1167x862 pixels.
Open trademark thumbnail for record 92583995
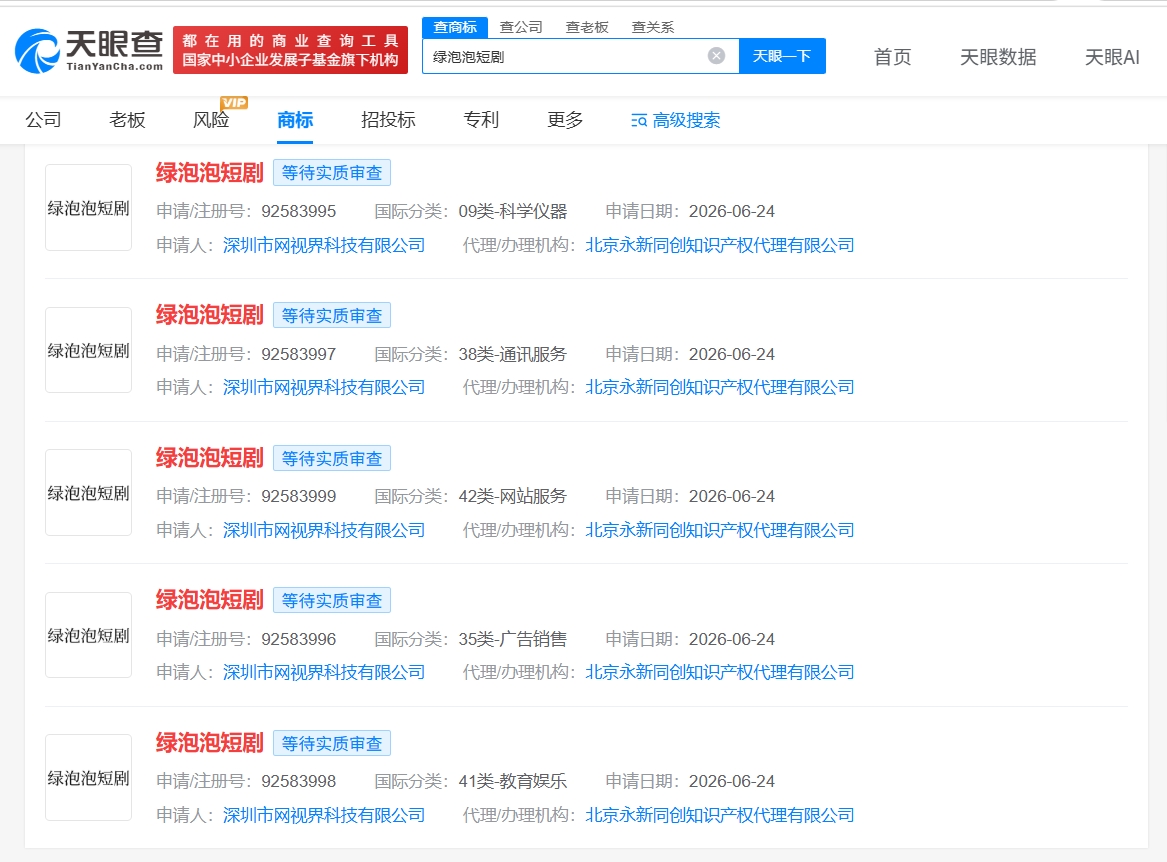(x=89, y=208)
